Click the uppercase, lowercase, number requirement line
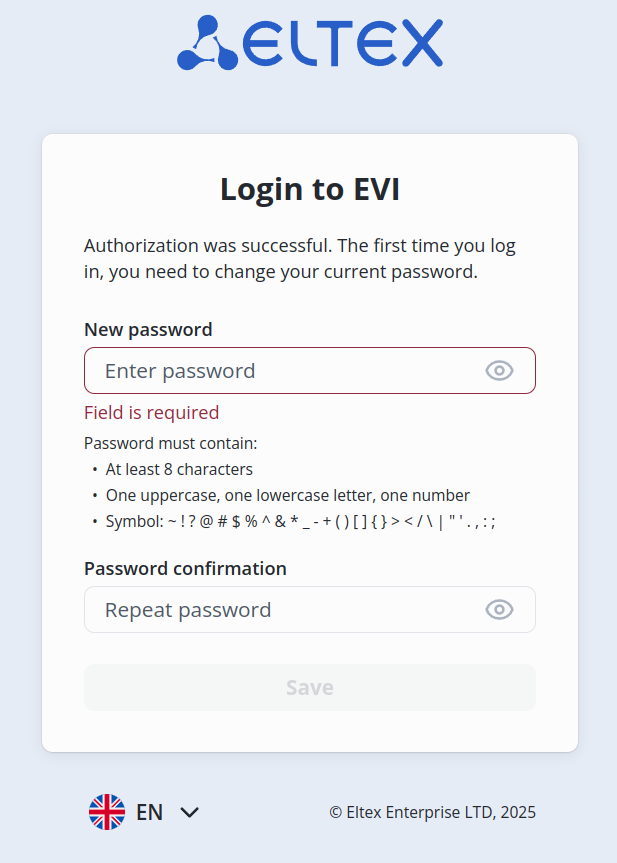 click(288, 495)
